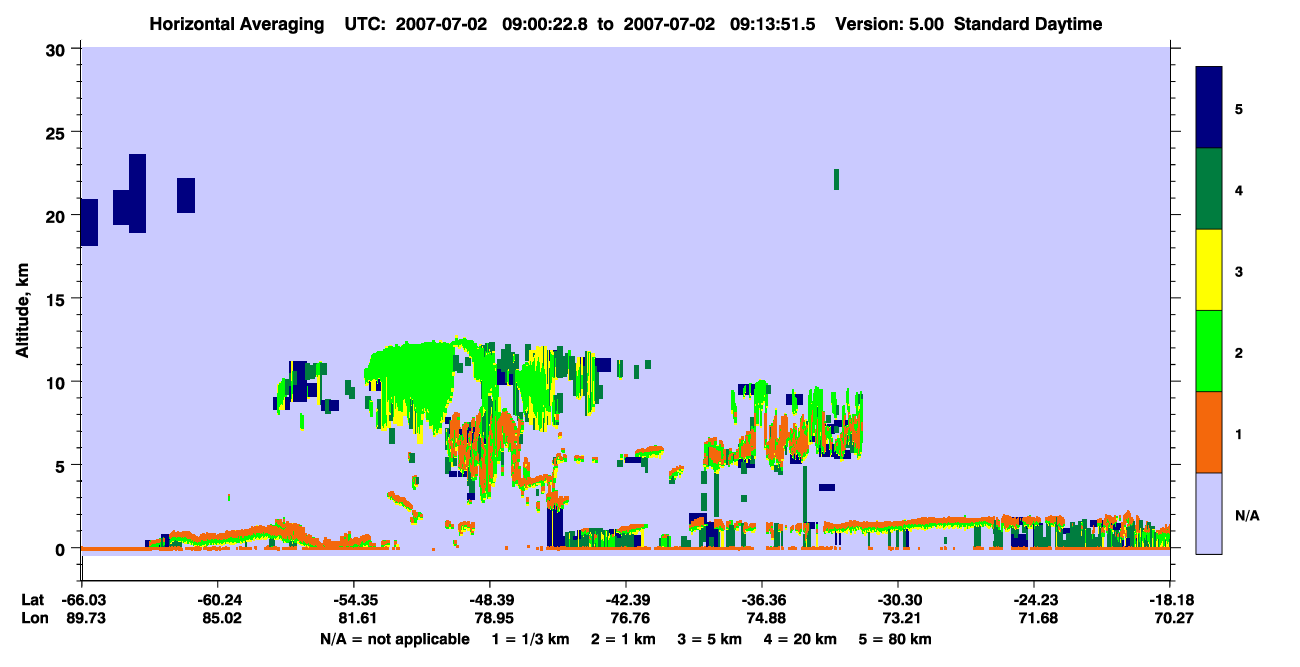
Task: Click the latitude value -42.39
Action: (625, 600)
